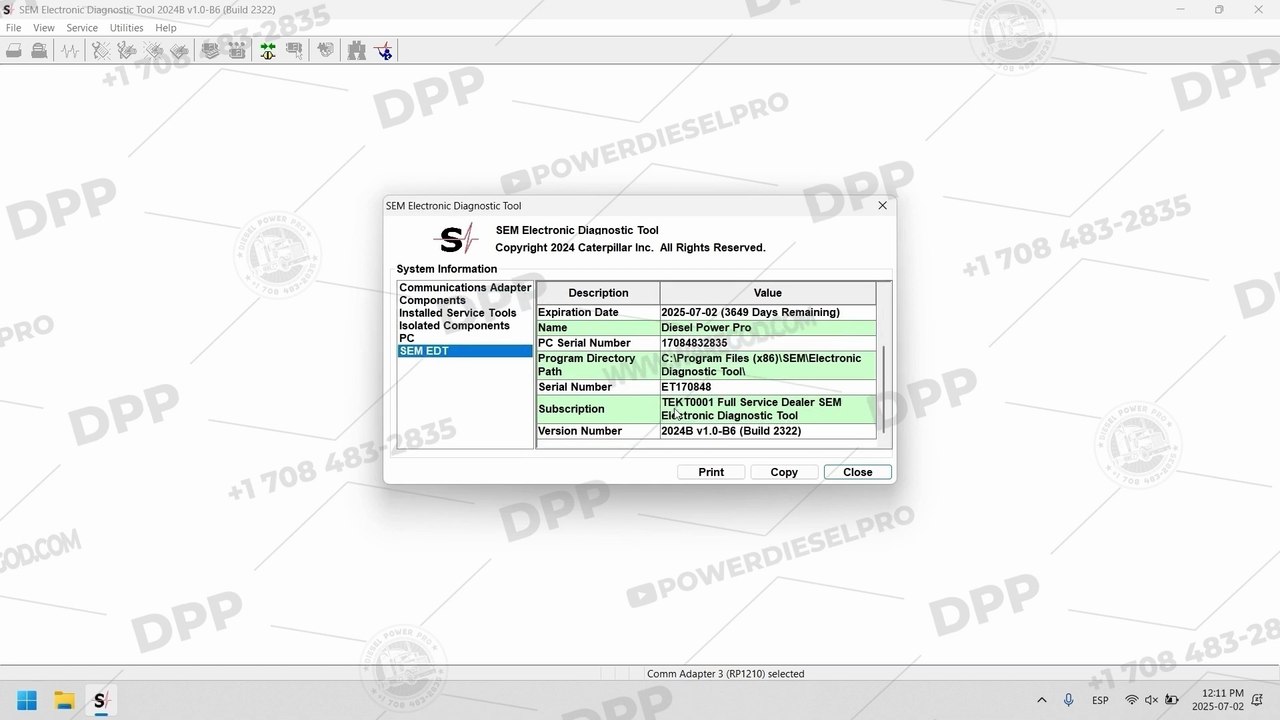Open the Configuration tool toolbar icon
The width and height of the screenshot is (1280, 720).
click(237, 50)
